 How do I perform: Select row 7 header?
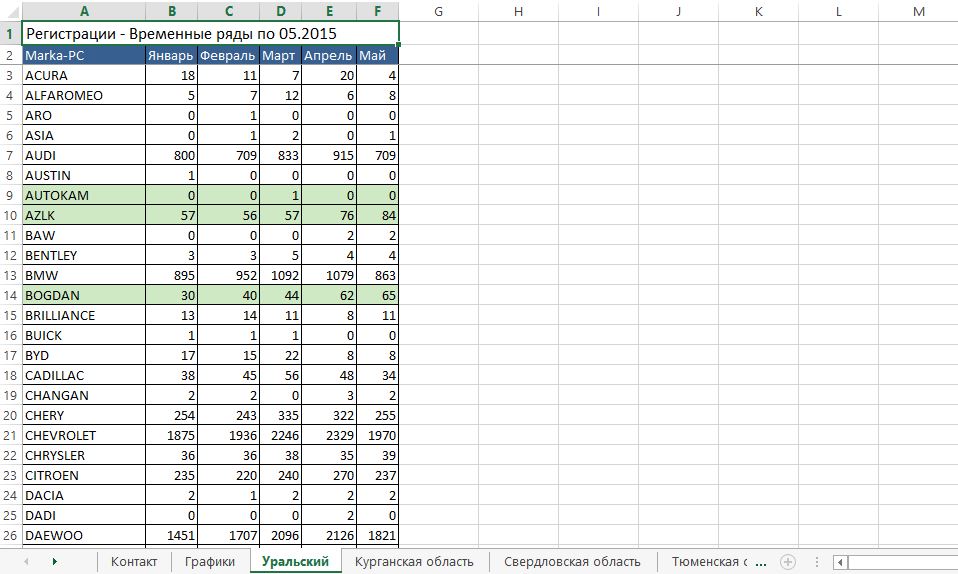(10, 155)
